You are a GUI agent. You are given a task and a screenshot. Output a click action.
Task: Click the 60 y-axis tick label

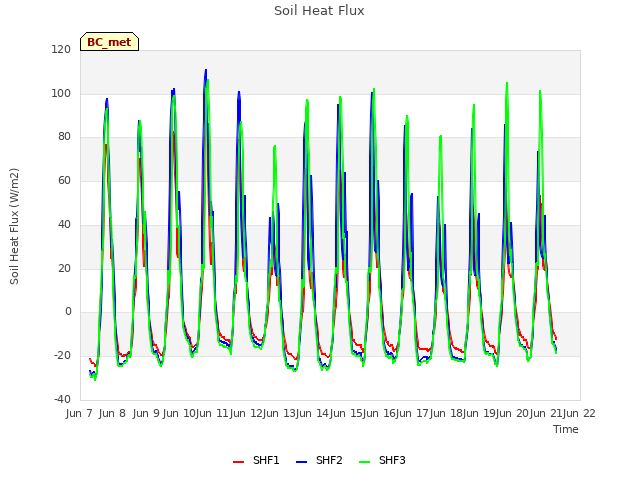pyautogui.click(x=64, y=180)
